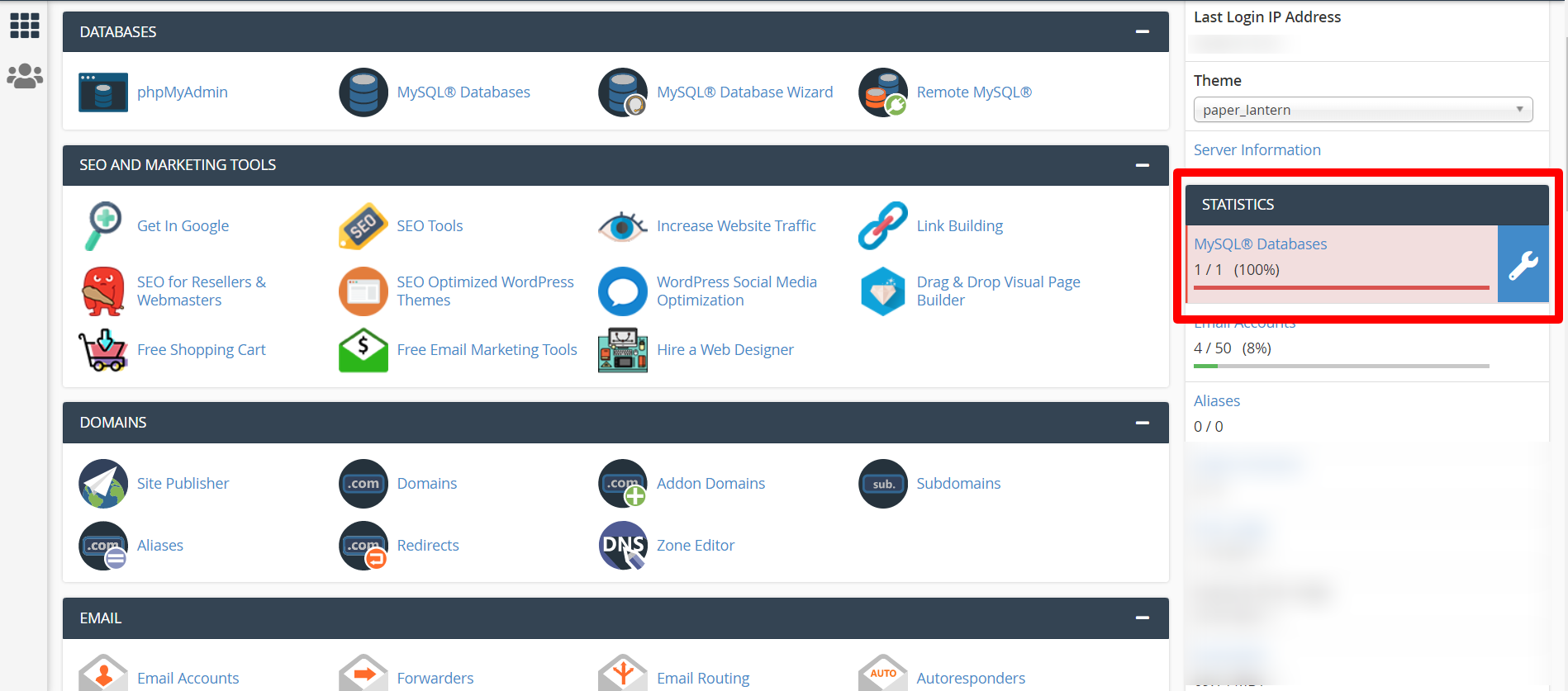Click the wrench icon in Statistics
Viewport: 1568px width, 691px height.
1523,265
